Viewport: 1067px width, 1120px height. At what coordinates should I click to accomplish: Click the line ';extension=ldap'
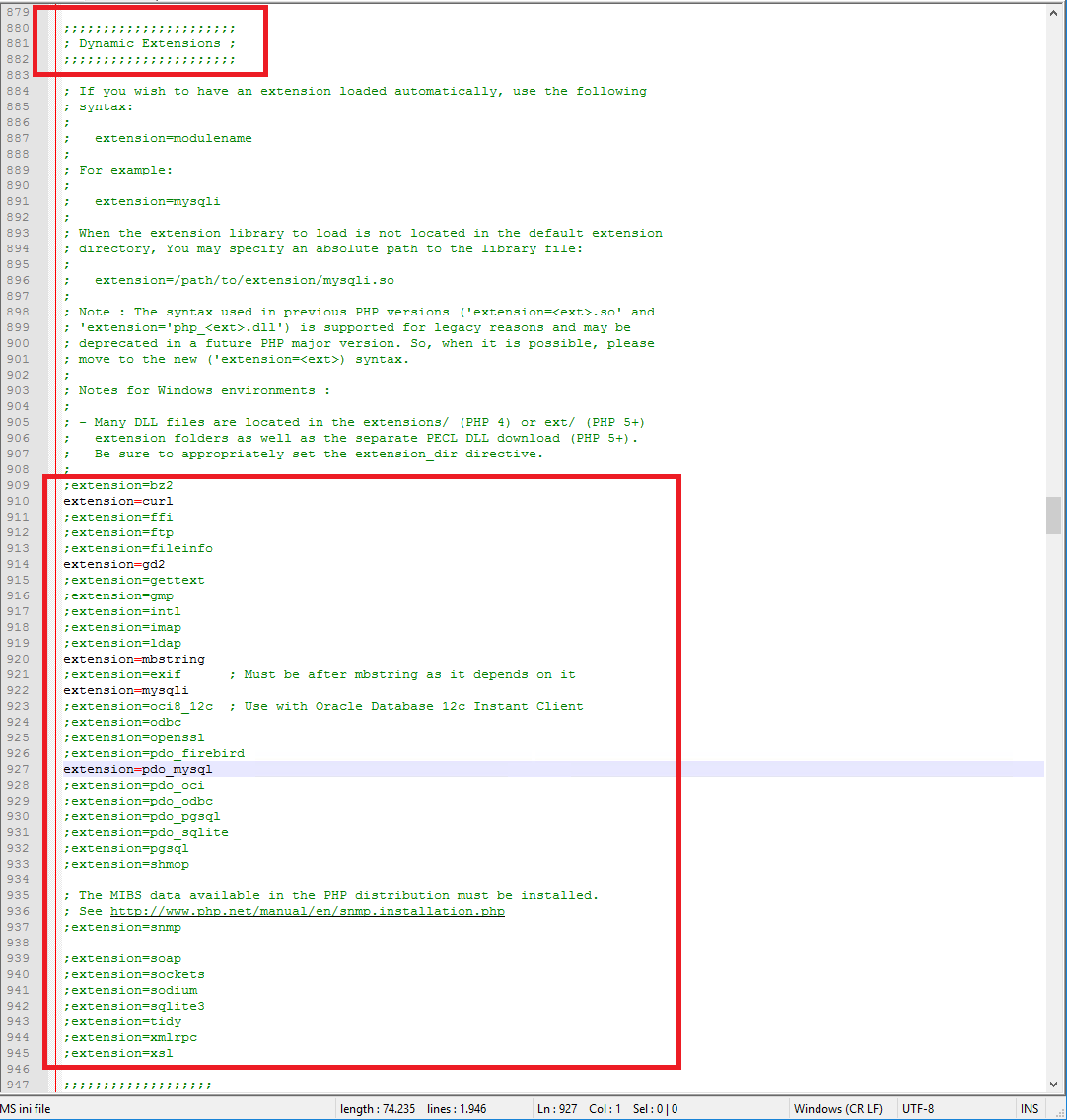coord(122,644)
